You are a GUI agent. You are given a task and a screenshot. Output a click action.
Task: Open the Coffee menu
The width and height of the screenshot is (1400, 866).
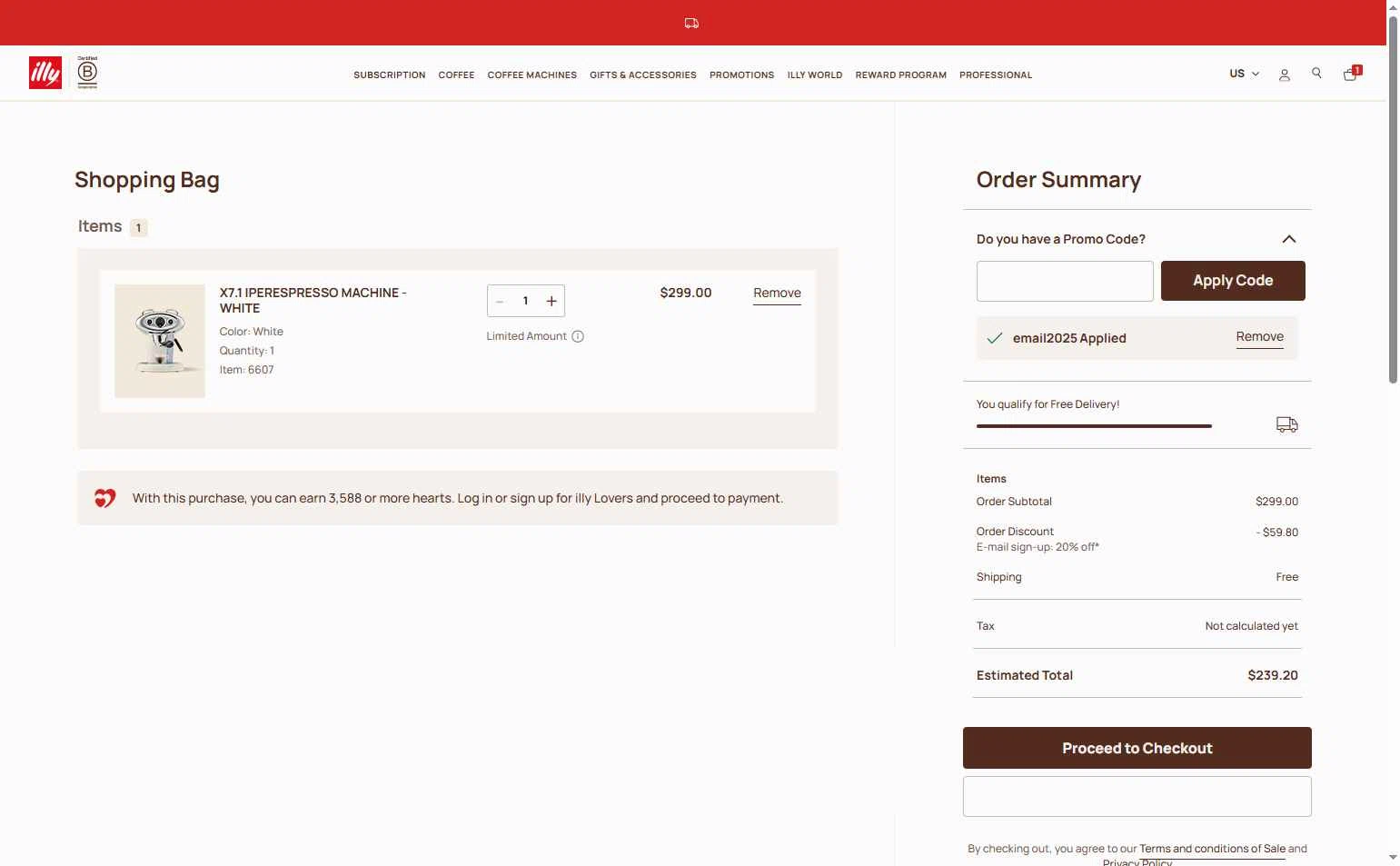coord(456,75)
